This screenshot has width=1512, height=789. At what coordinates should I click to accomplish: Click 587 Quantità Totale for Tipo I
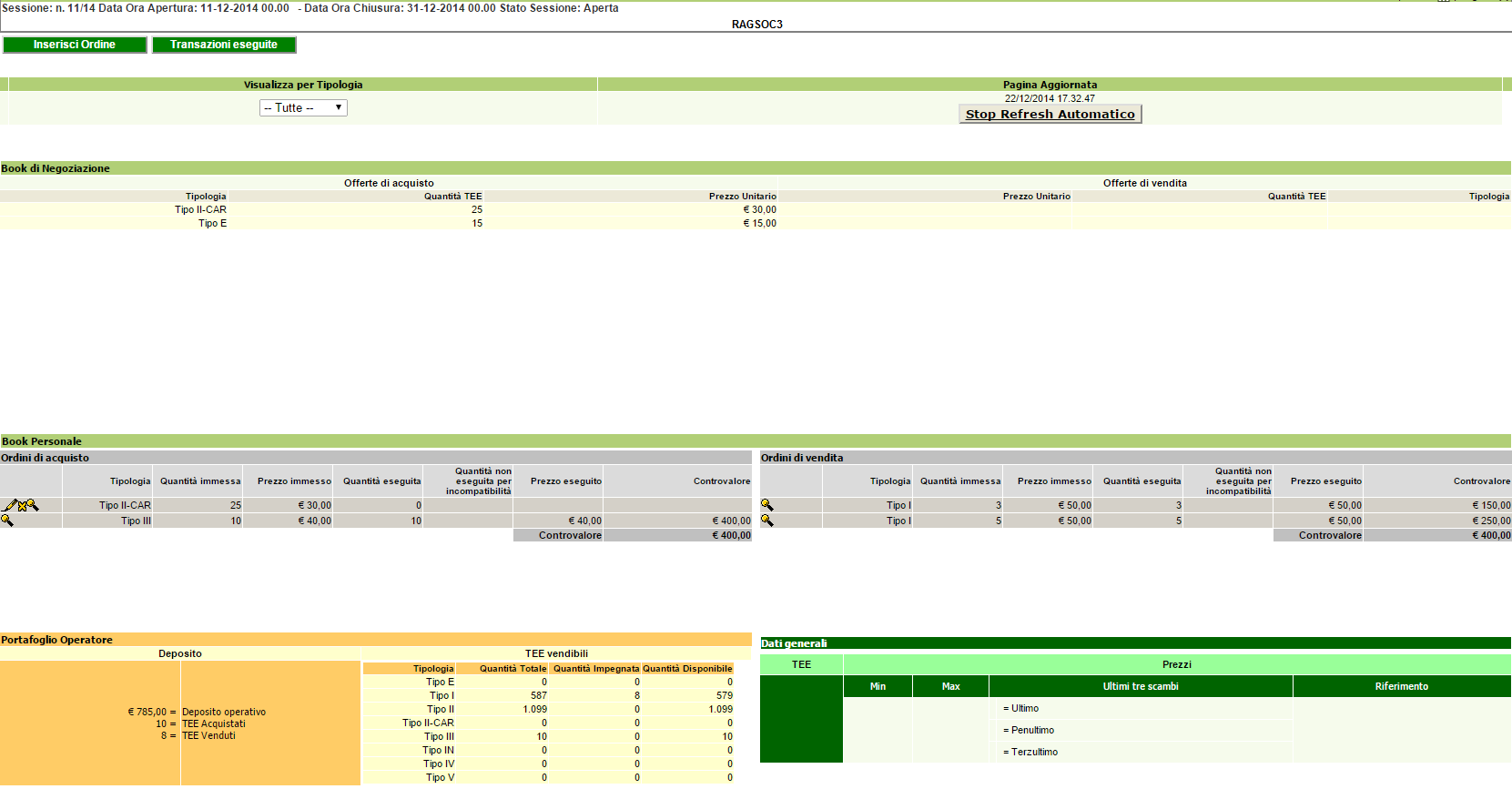(539, 695)
